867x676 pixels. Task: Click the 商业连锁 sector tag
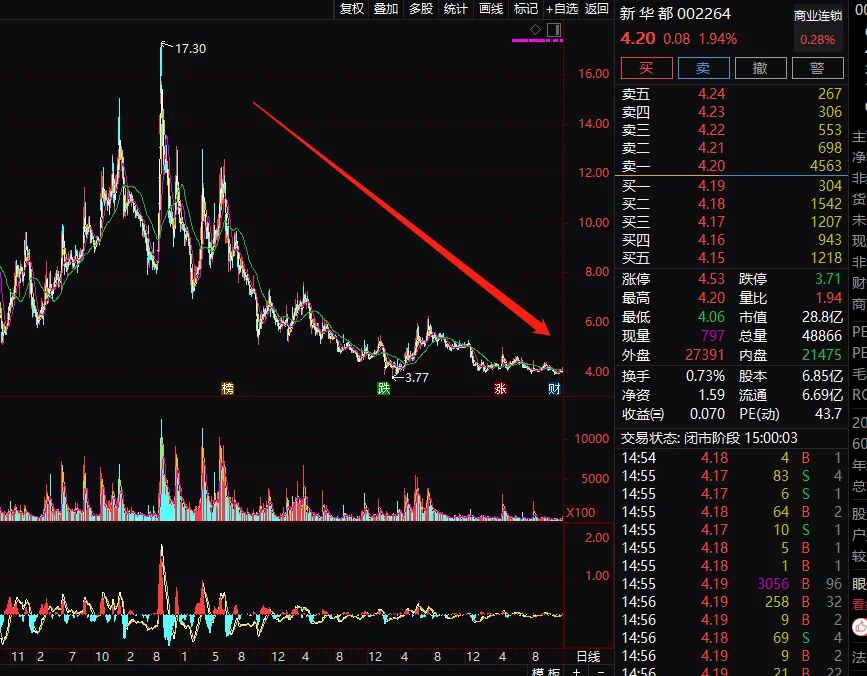pos(818,15)
